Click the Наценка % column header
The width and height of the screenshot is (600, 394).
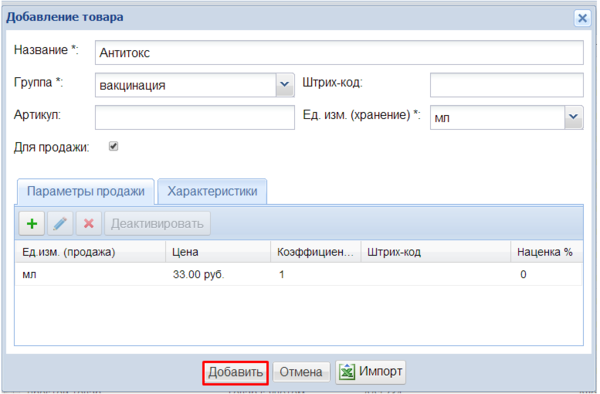coord(547,252)
